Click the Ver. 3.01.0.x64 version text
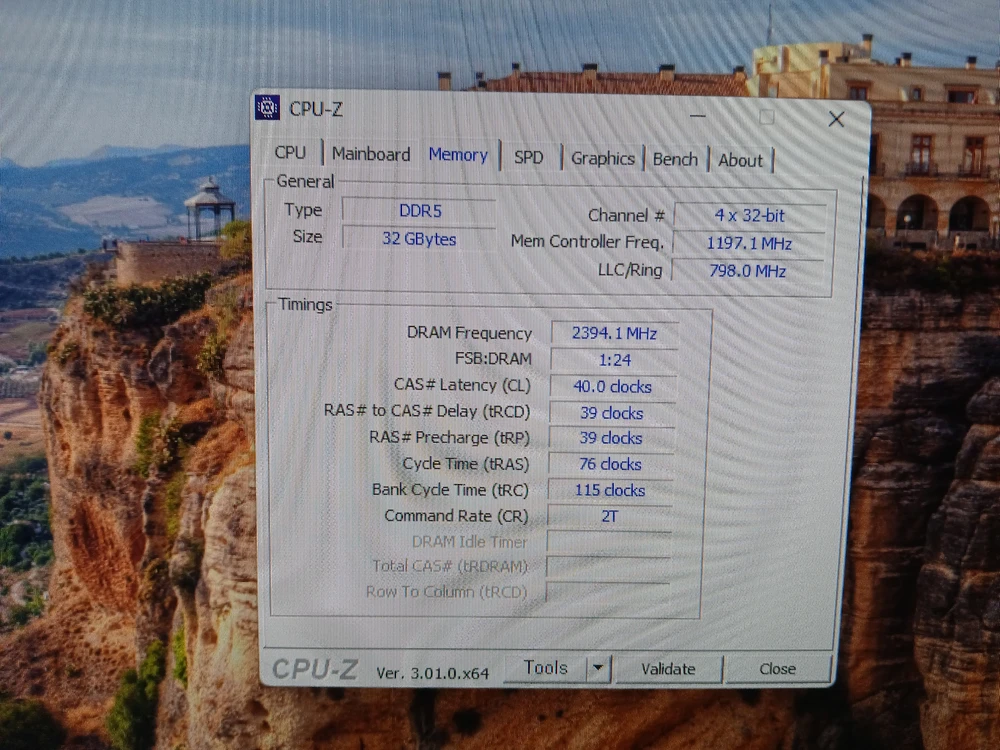The image size is (1000, 750). tap(432, 673)
